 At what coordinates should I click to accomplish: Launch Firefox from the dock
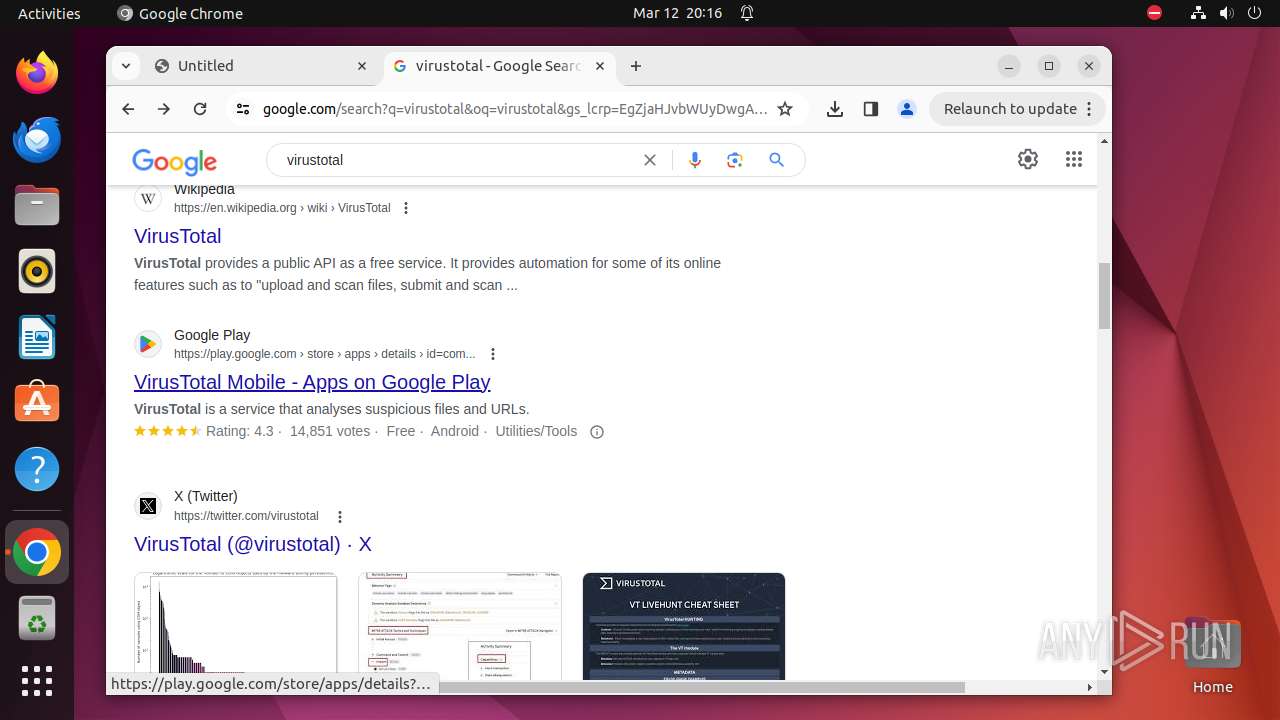click(x=37, y=73)
